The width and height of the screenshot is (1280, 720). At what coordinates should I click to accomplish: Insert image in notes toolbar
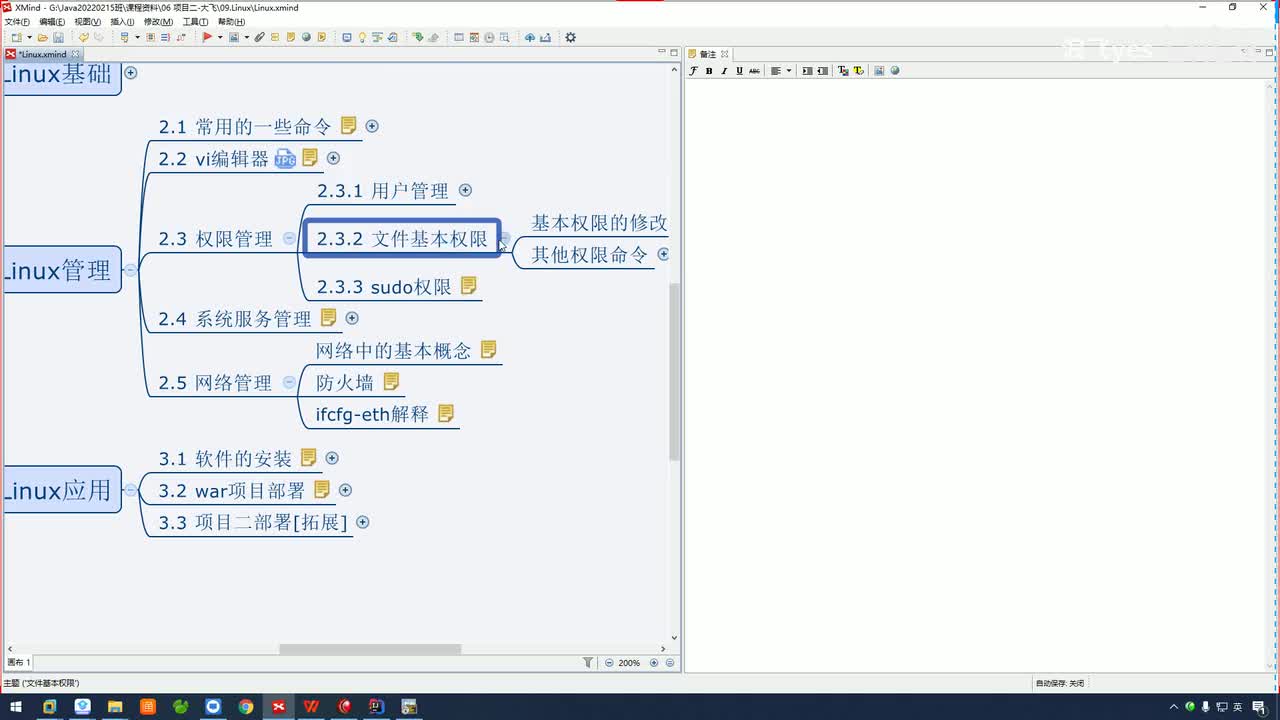click(x=879, y=71)
